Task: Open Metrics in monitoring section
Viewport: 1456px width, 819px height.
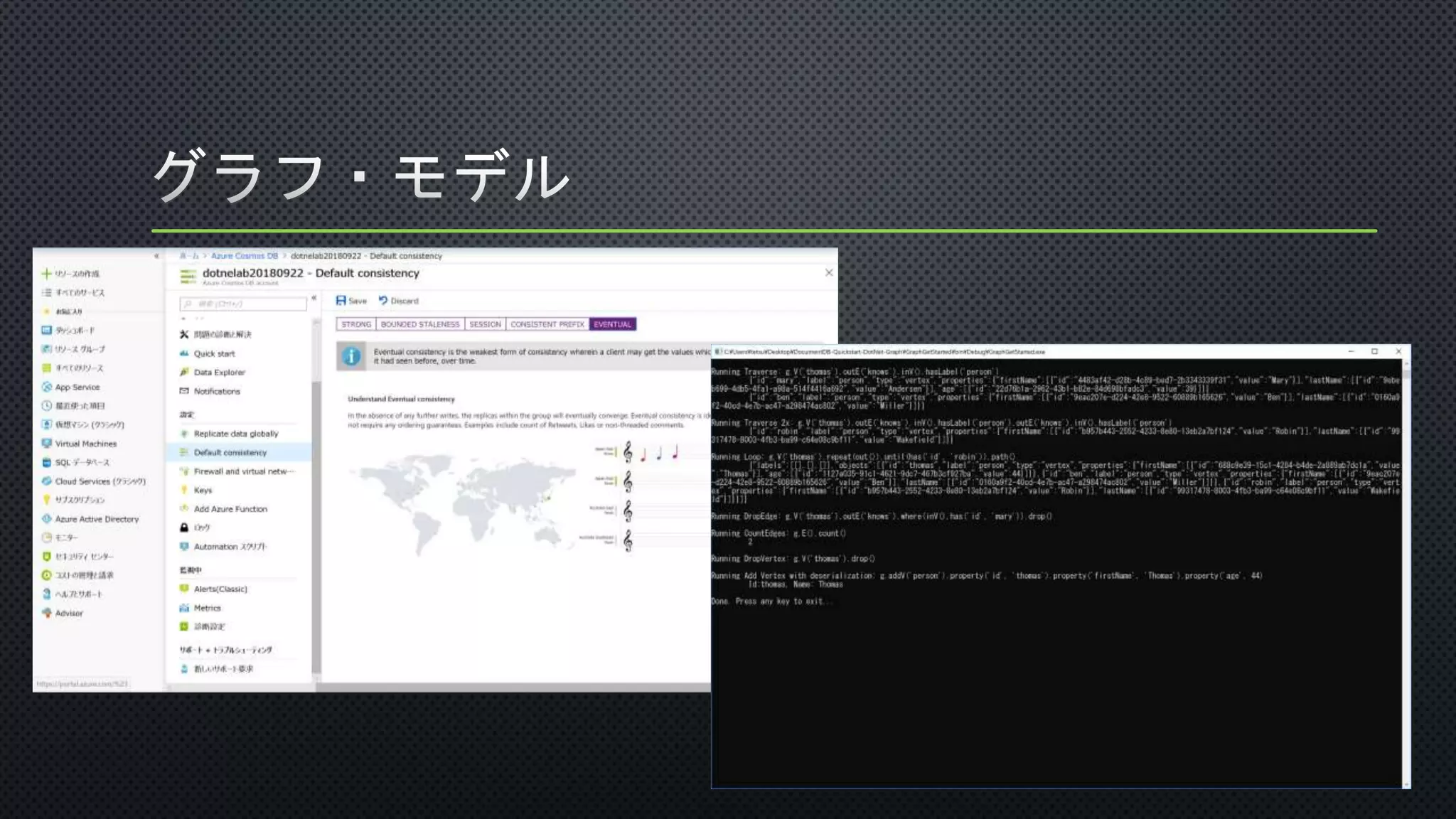Action: point(207,608)
